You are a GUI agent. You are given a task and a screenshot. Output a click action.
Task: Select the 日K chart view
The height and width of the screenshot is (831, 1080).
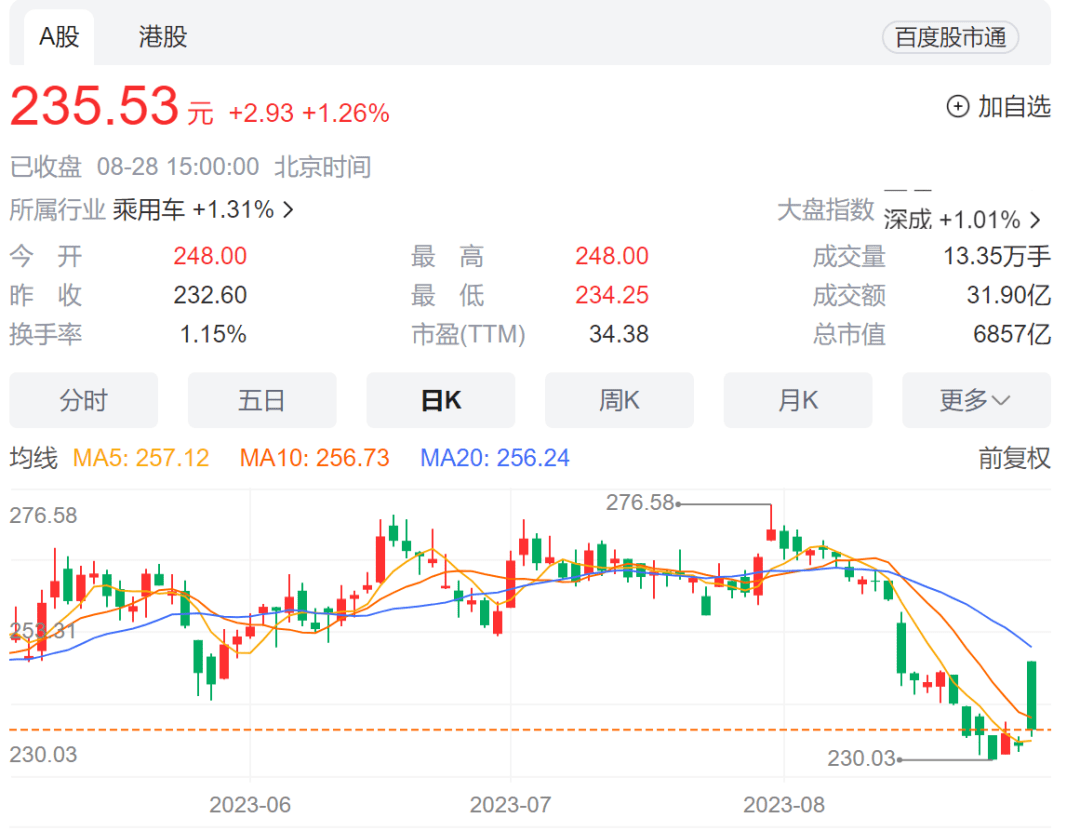[x=441, y=401]
